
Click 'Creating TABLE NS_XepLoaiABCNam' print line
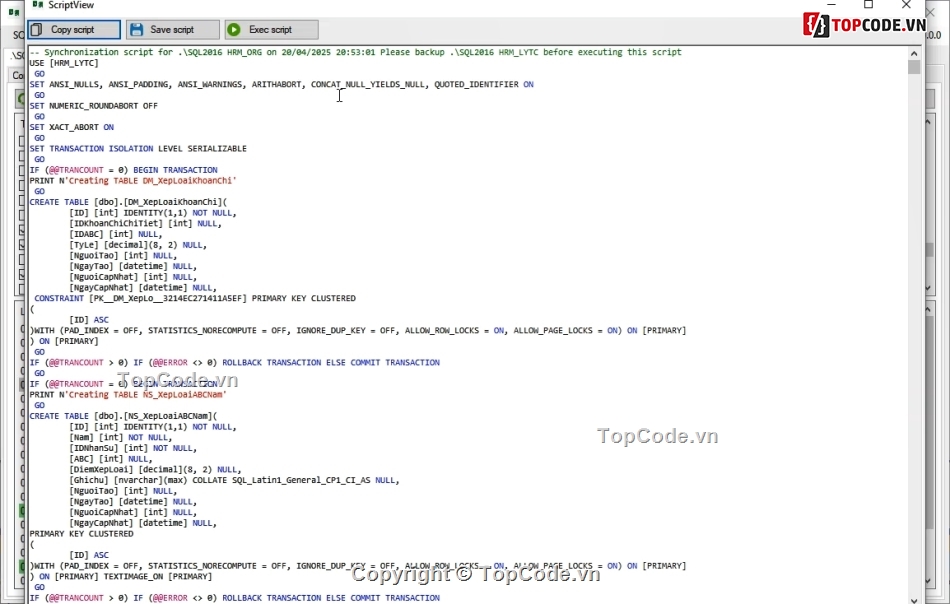[x=128, y=394]
